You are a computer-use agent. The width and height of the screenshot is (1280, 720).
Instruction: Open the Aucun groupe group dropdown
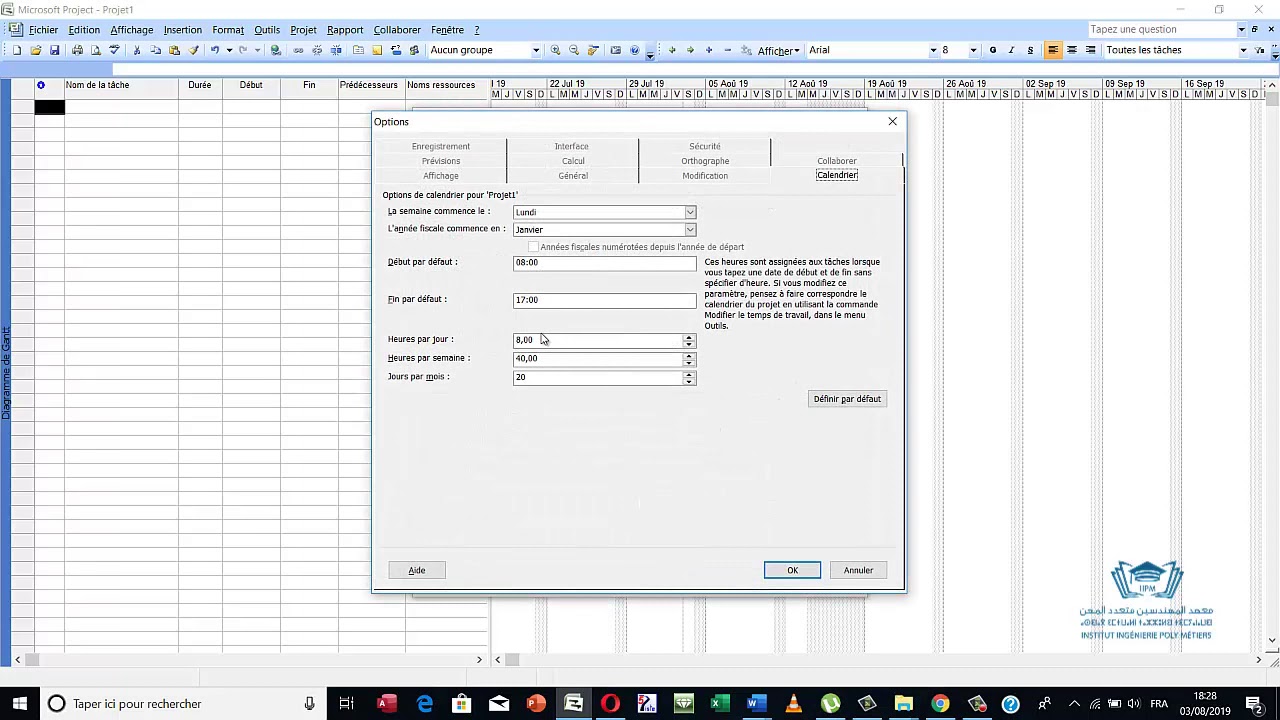click(x=536, y=50)
